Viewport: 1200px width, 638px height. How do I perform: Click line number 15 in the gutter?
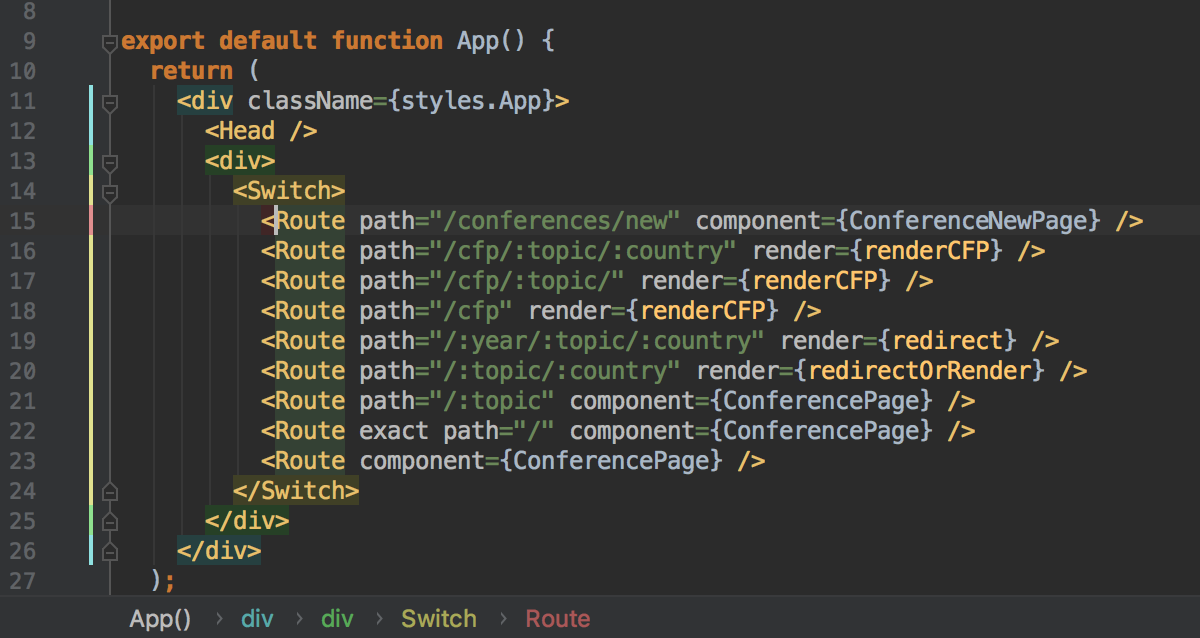[x=22, y=221]
